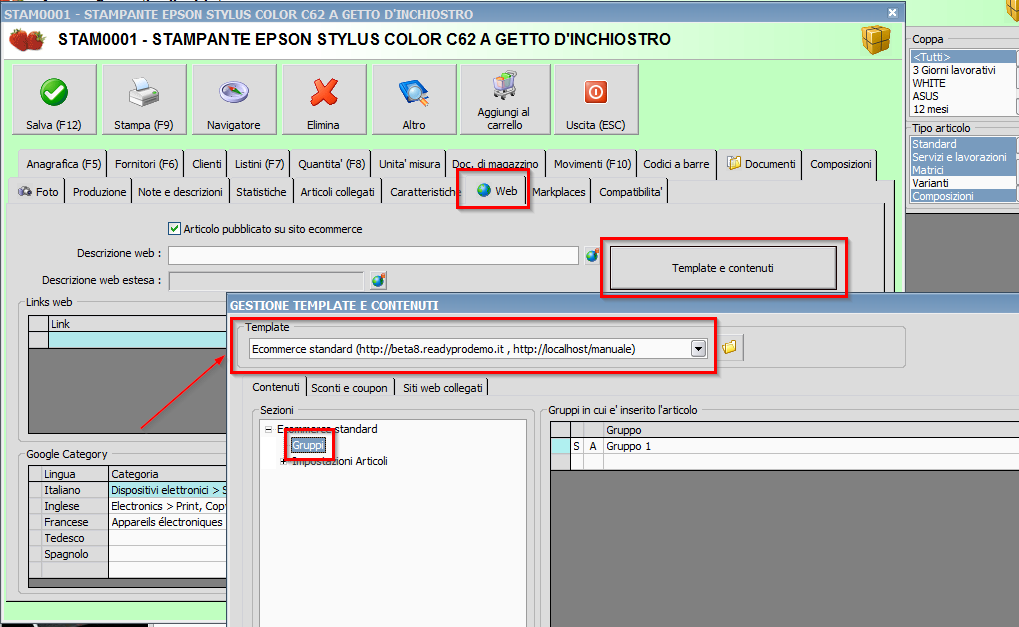
Task: Click the Dispositivi elettronici category cell
Action: coord(168,490)
